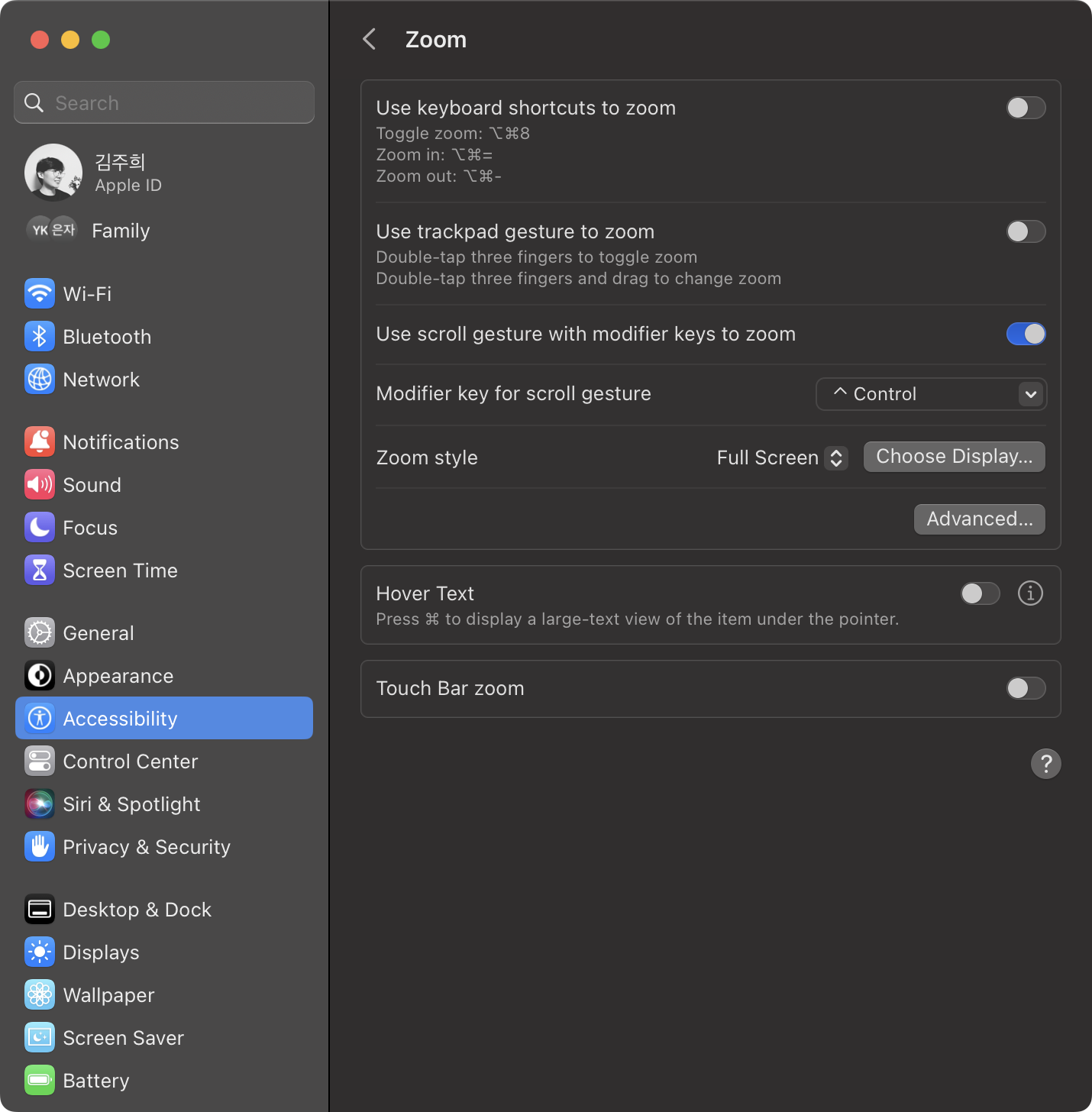The height and width of the screenshot is (1112, 1092).
Task: Click Hover Text info icon
Action: pyautogui.click(x=1030, y=593)
